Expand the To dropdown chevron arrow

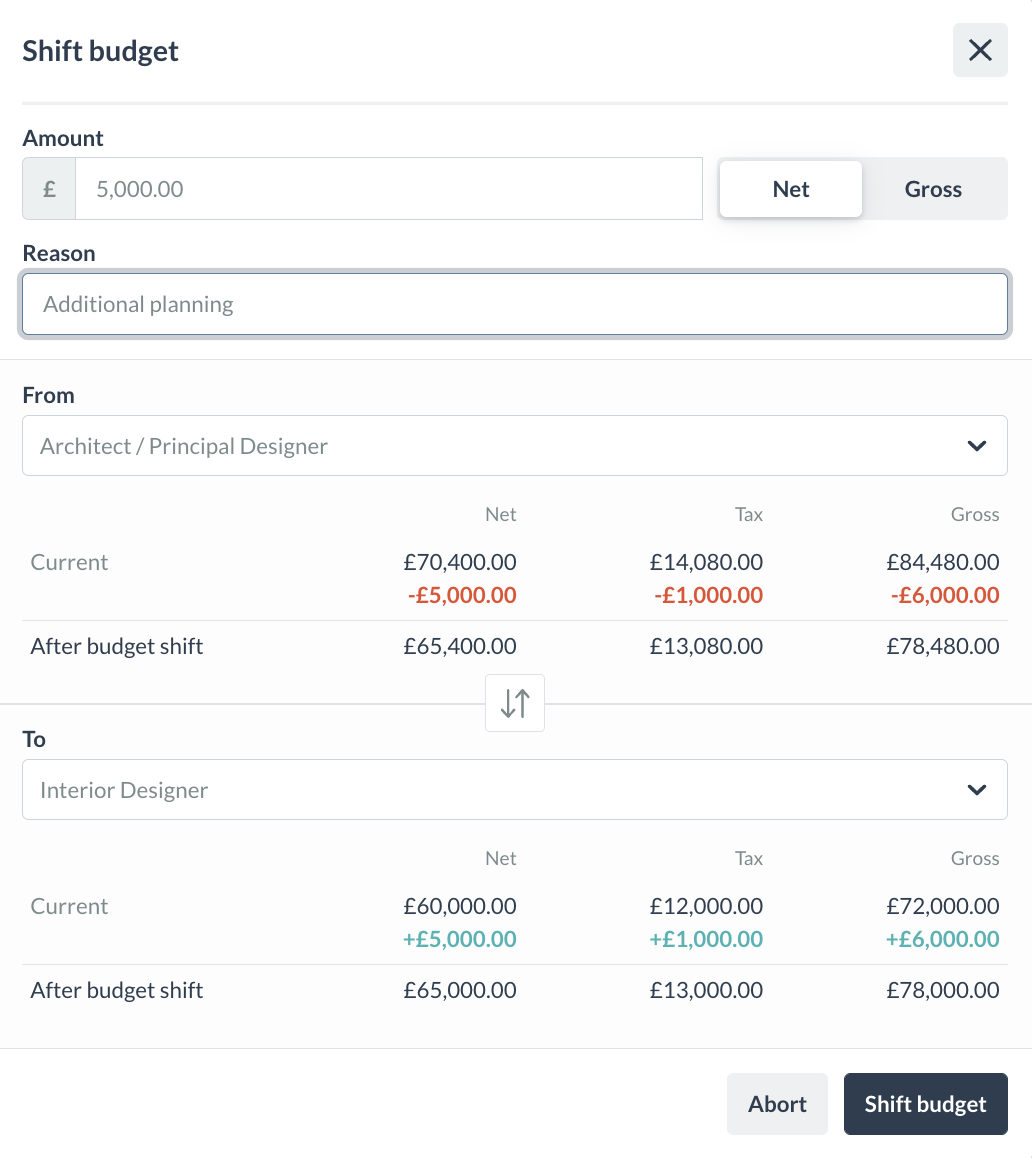977,790
